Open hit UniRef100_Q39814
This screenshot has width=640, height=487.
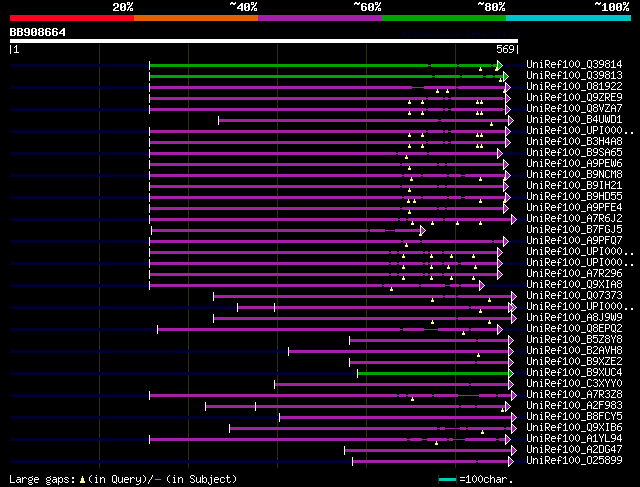574,64
